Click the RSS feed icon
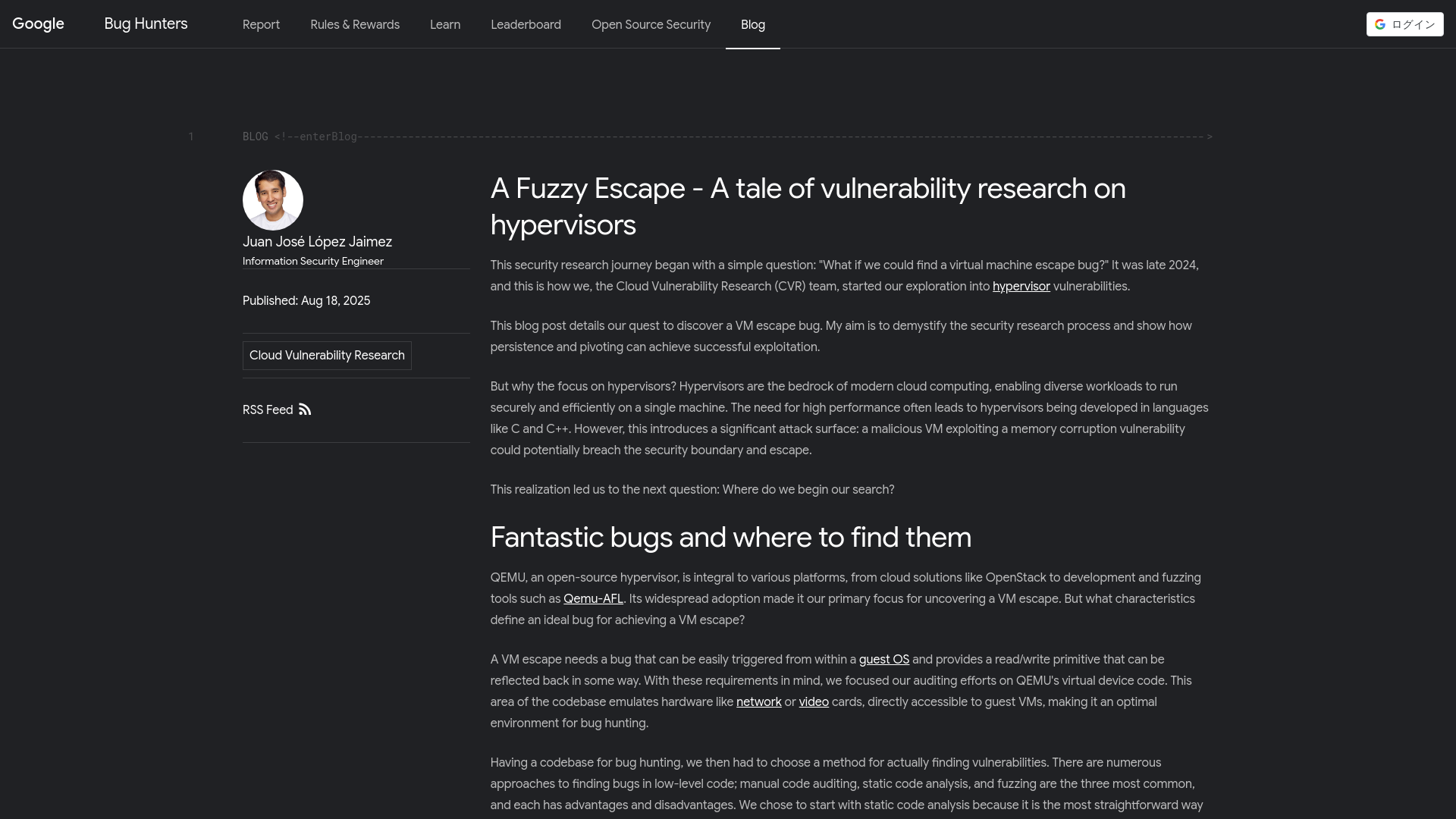The height and width of the screenshot is (819, 1456). coord(305,409)
